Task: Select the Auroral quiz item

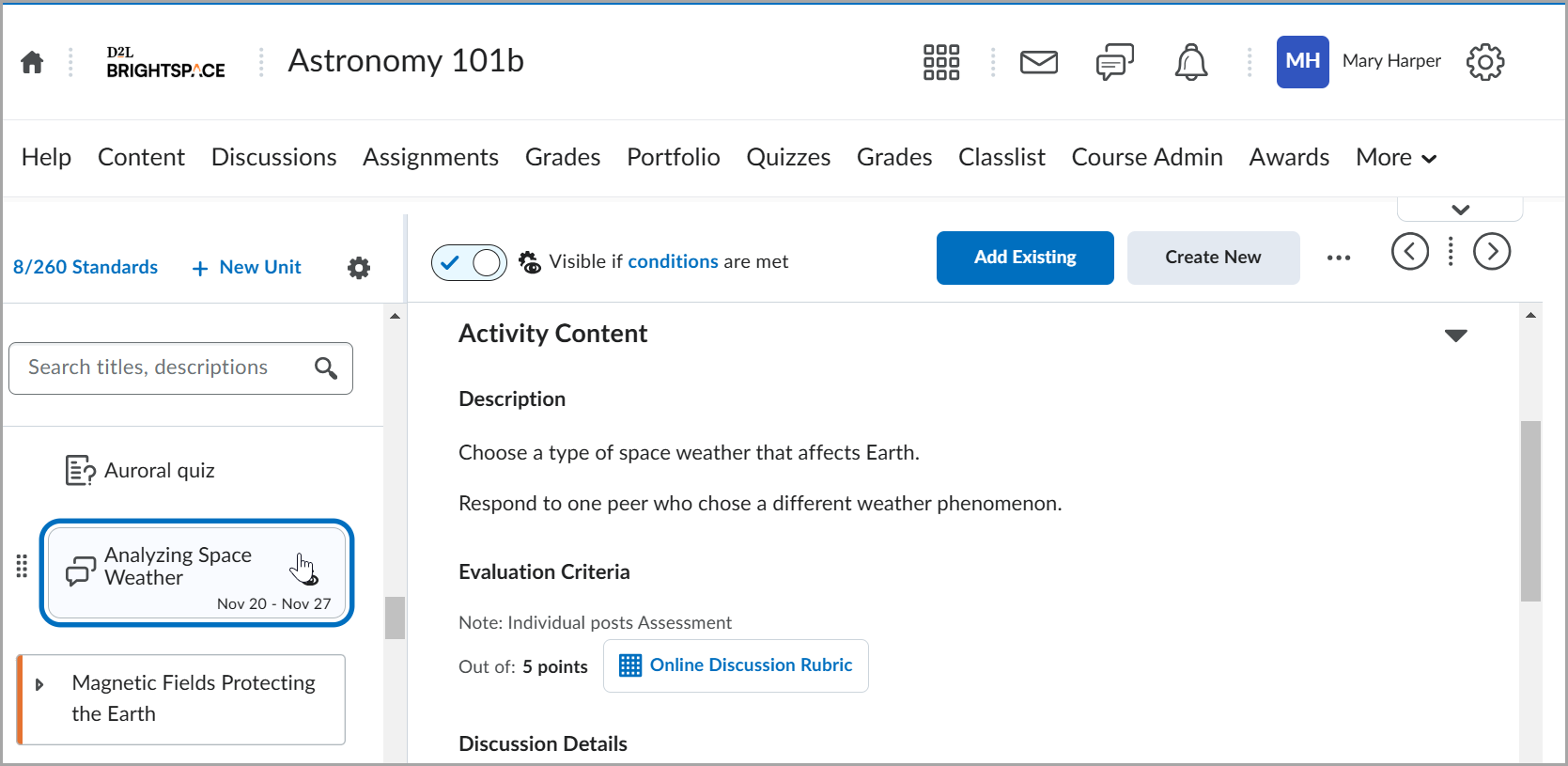Action: tap(158, 470)
